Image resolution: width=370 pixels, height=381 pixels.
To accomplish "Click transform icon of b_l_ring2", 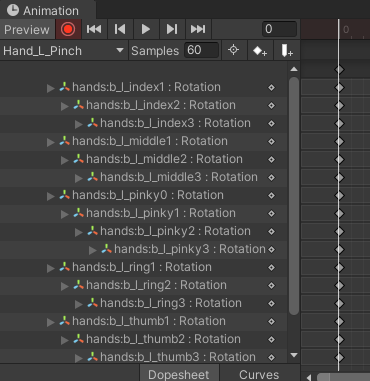I will click(x=78, y=285).
